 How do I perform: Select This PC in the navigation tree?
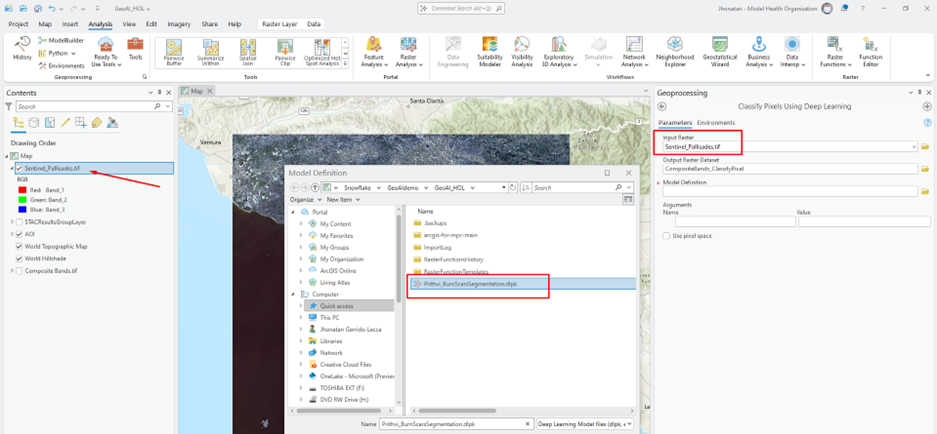(329, 317)
